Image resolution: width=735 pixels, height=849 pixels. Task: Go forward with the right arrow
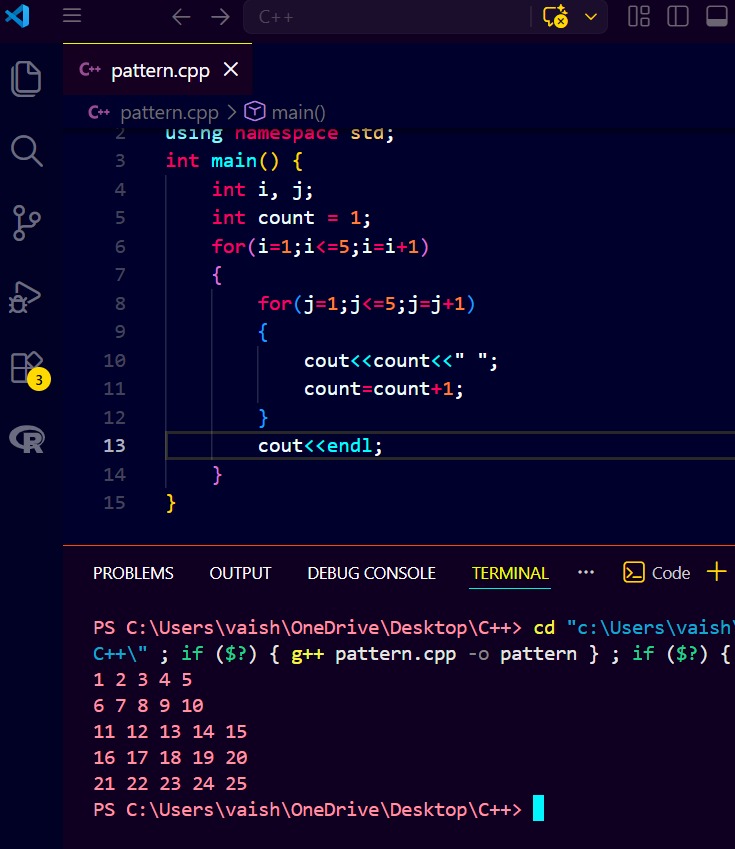220,17
